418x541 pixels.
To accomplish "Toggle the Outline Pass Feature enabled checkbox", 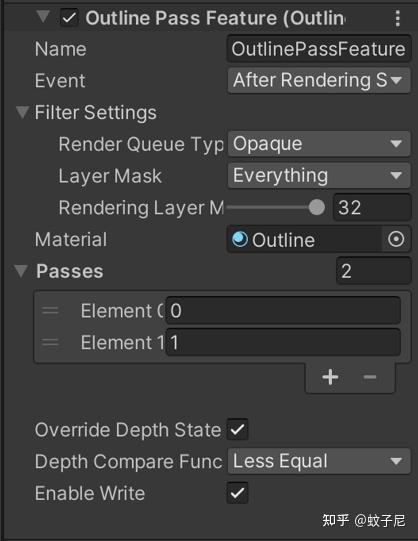I will coord(69,18).
